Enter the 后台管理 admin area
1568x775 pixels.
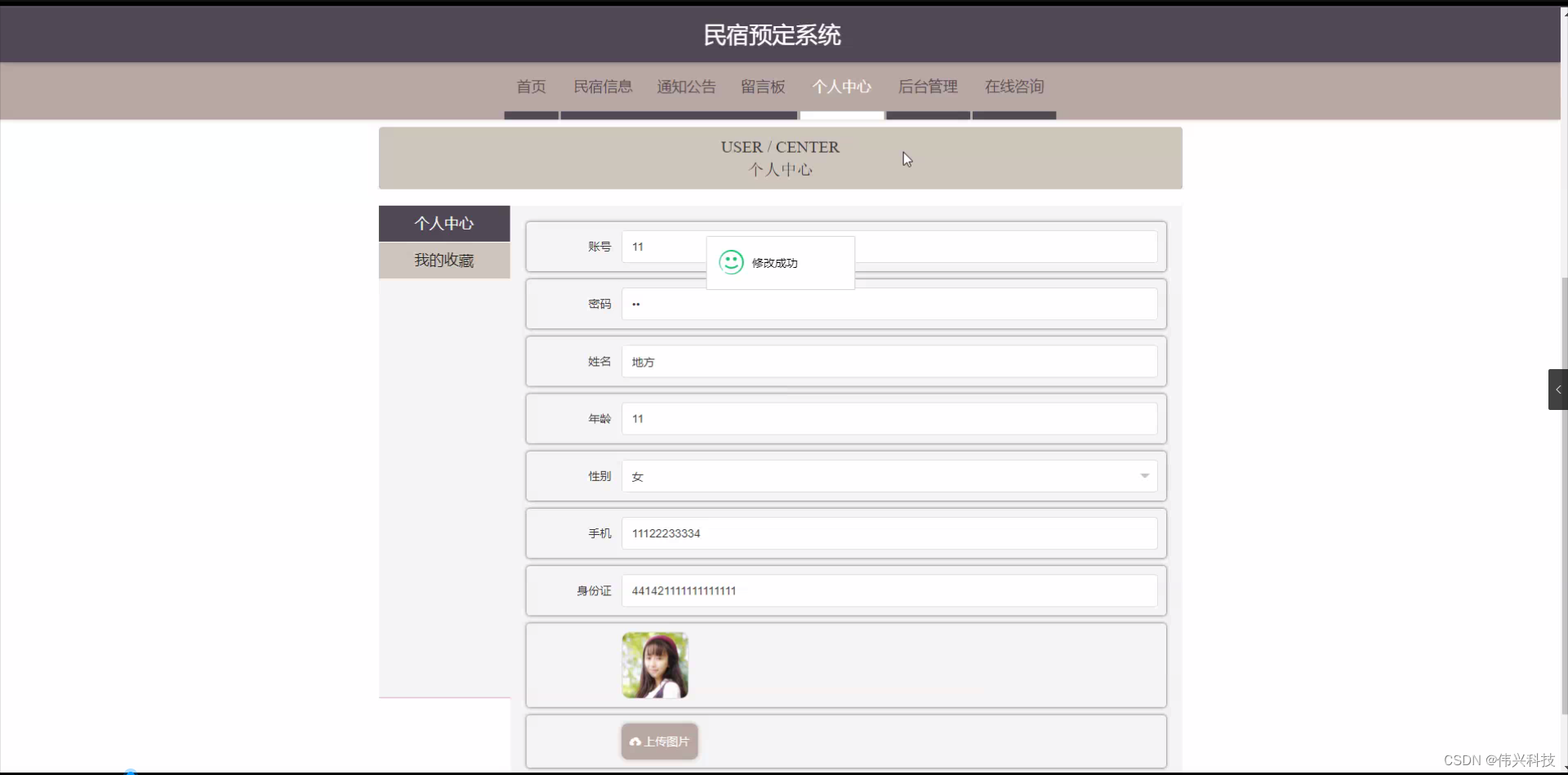928,87
